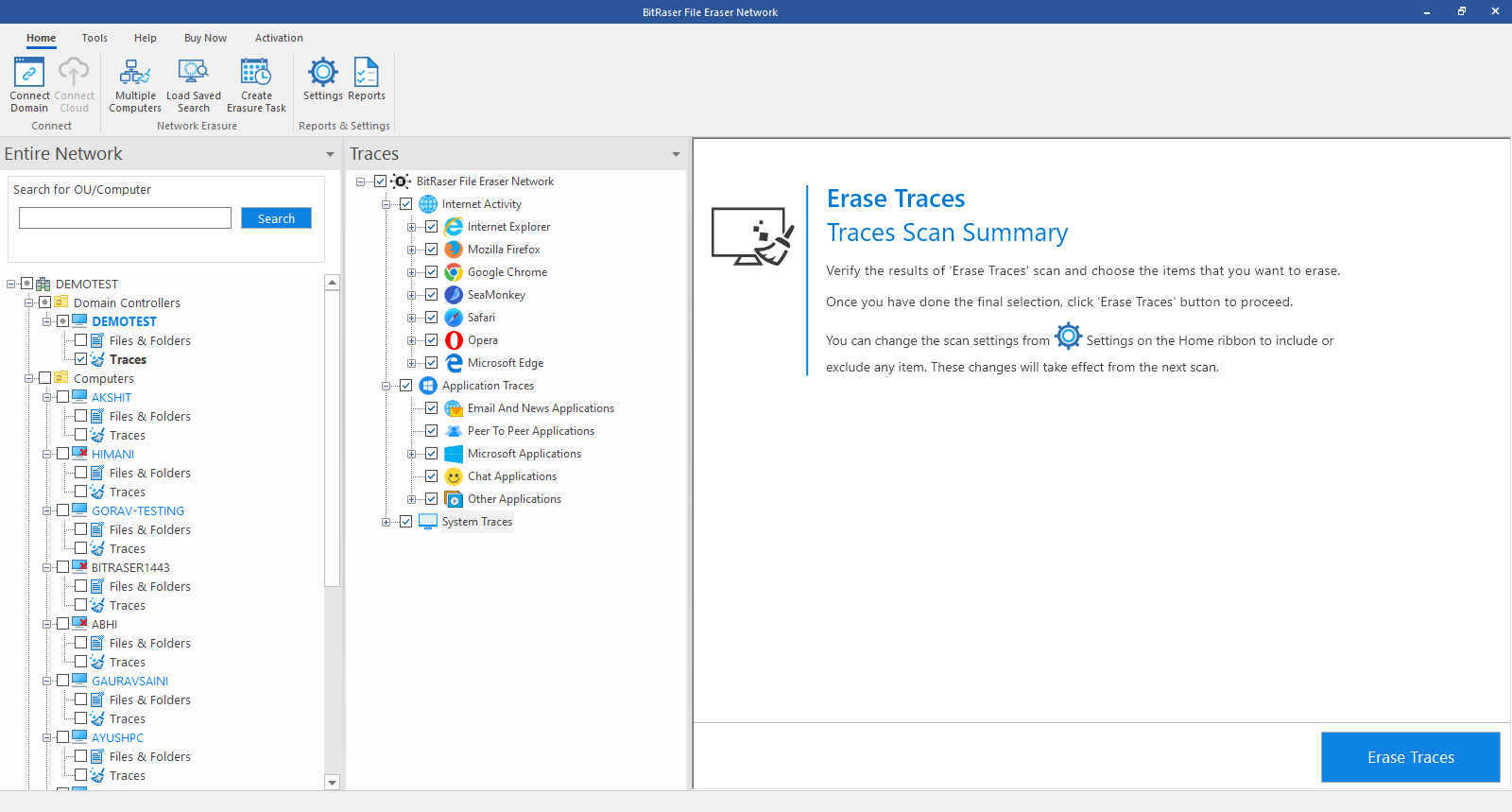Click the settings gear icon in the summary text
The image size is (1512, 812).
(1068, 336)
